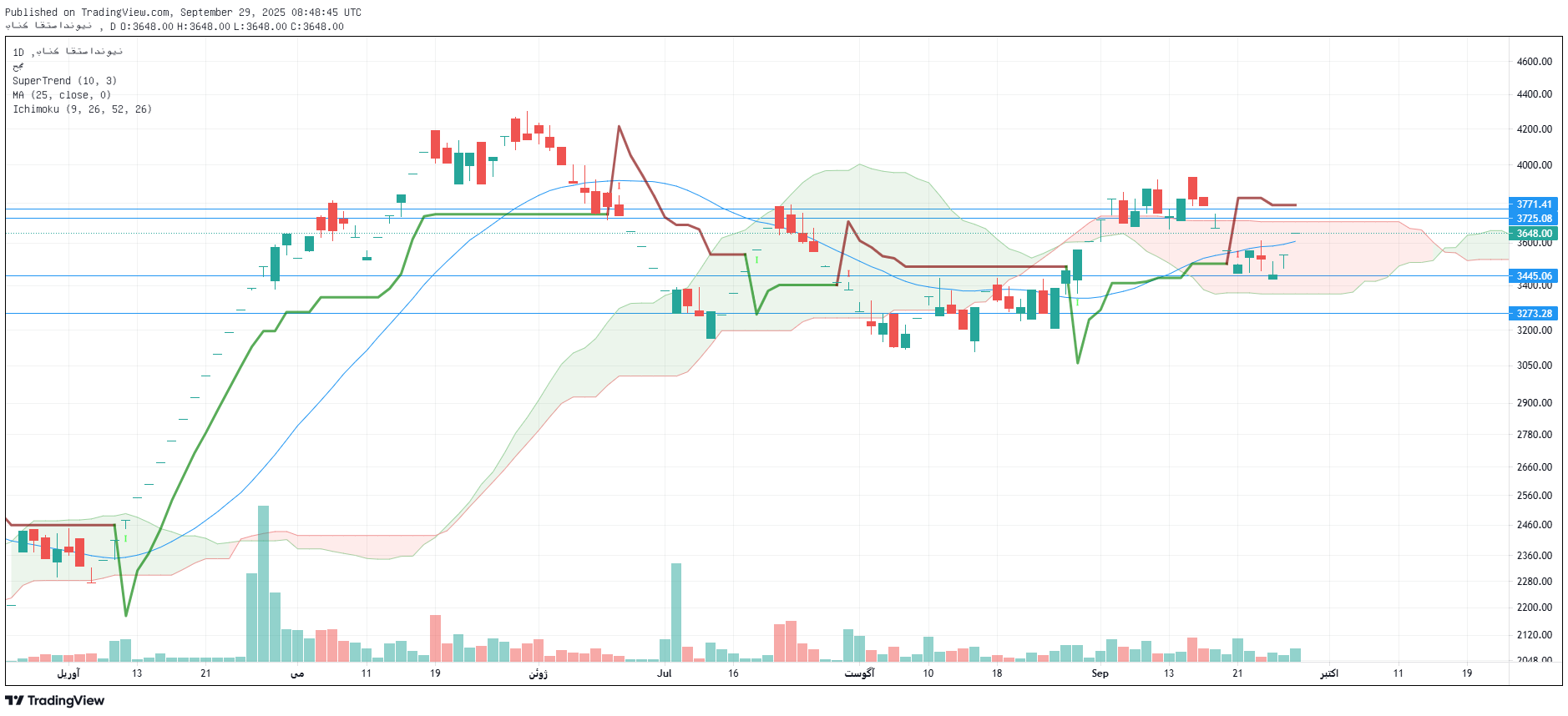
Task: Click the 3771.41 price label
Action: coord(1533,204)
